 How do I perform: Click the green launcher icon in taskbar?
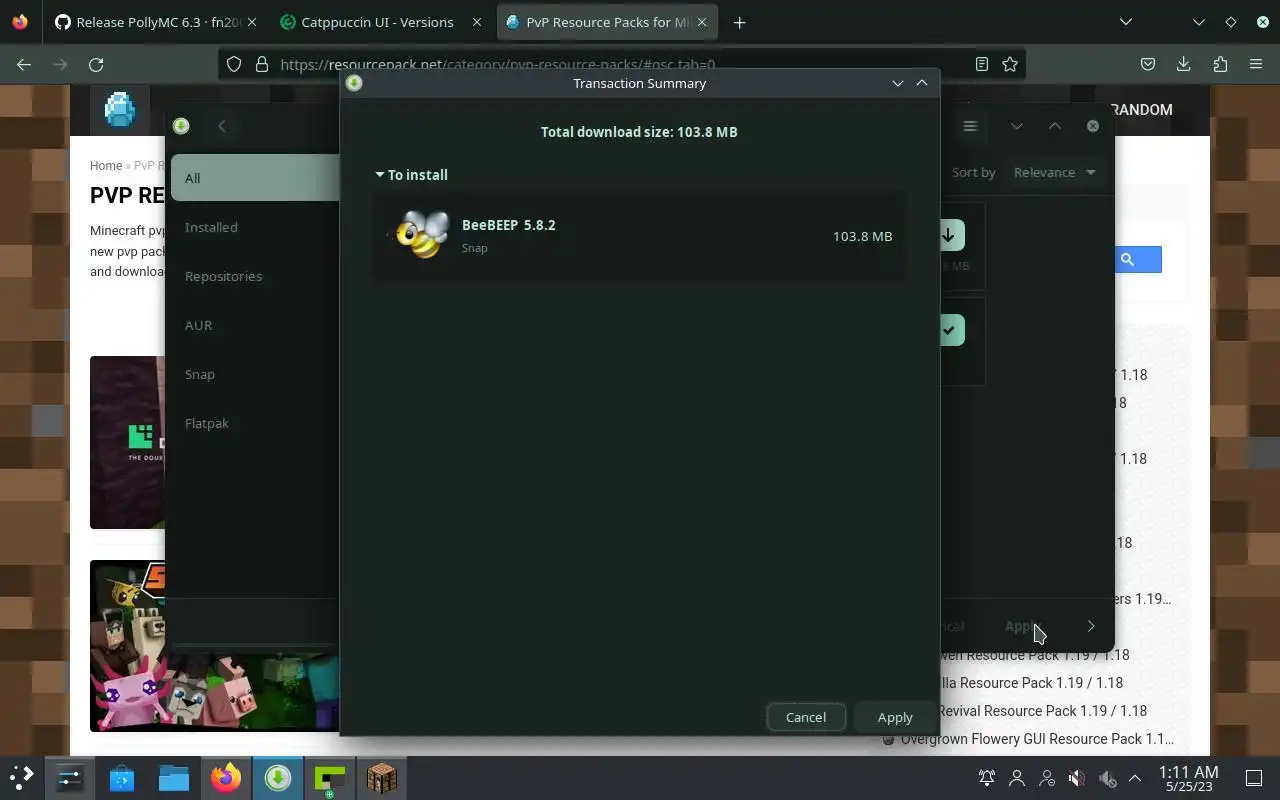coord(330,777)
